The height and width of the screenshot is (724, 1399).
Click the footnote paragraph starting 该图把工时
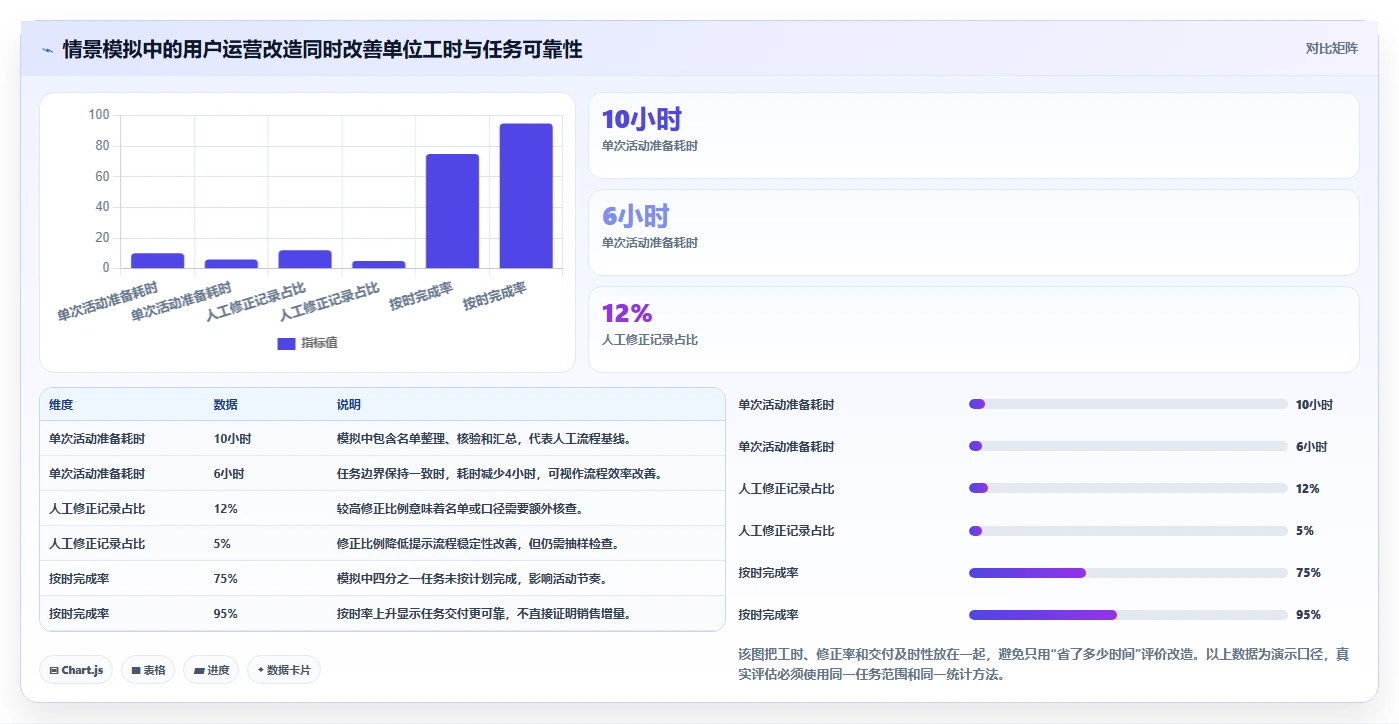pyautogui.click(x=1044, y=664)
